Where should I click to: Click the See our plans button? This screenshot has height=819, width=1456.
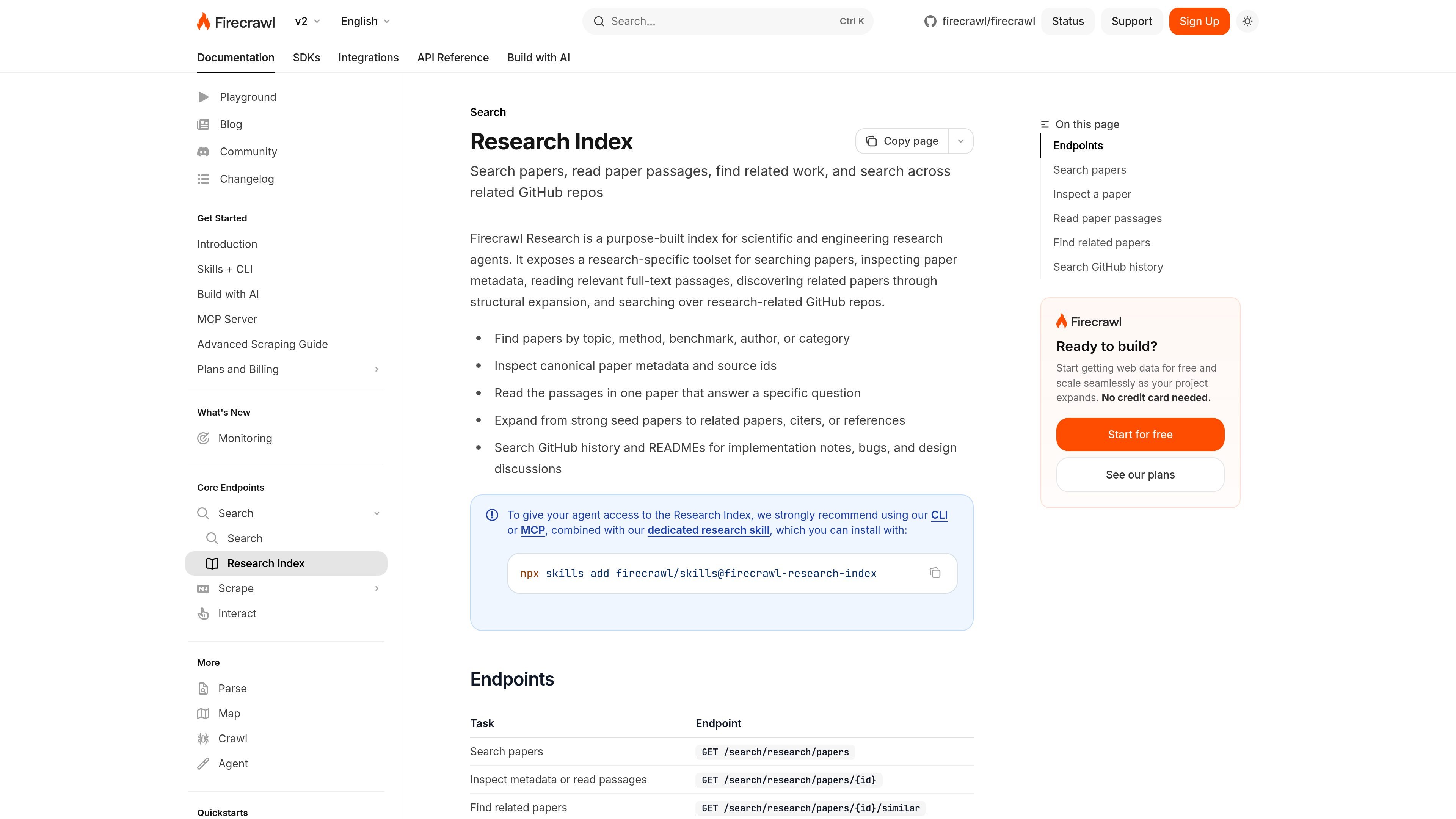point(1140,475)
